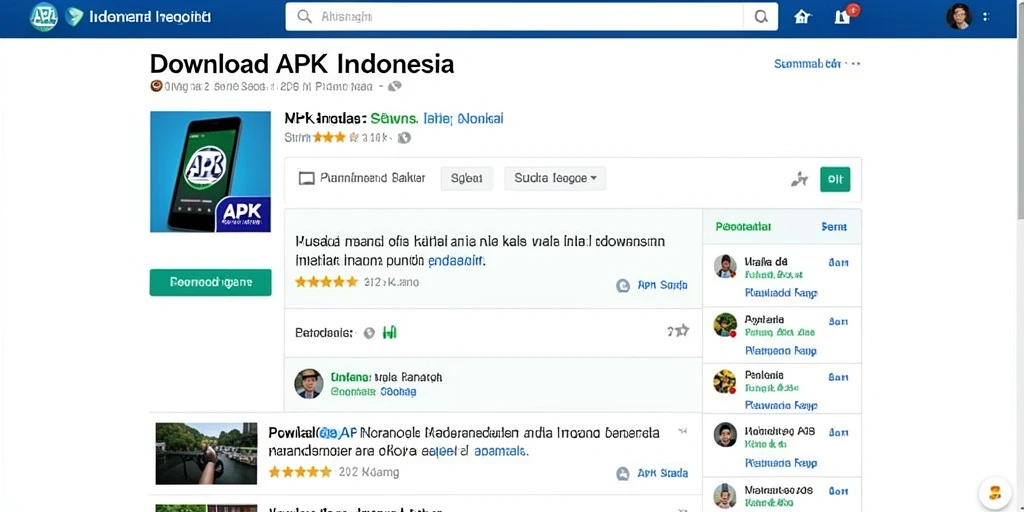Click the blue "Nonkai" link in app title
Viewport: 1024px width, 512px height.
coord(481,119)
